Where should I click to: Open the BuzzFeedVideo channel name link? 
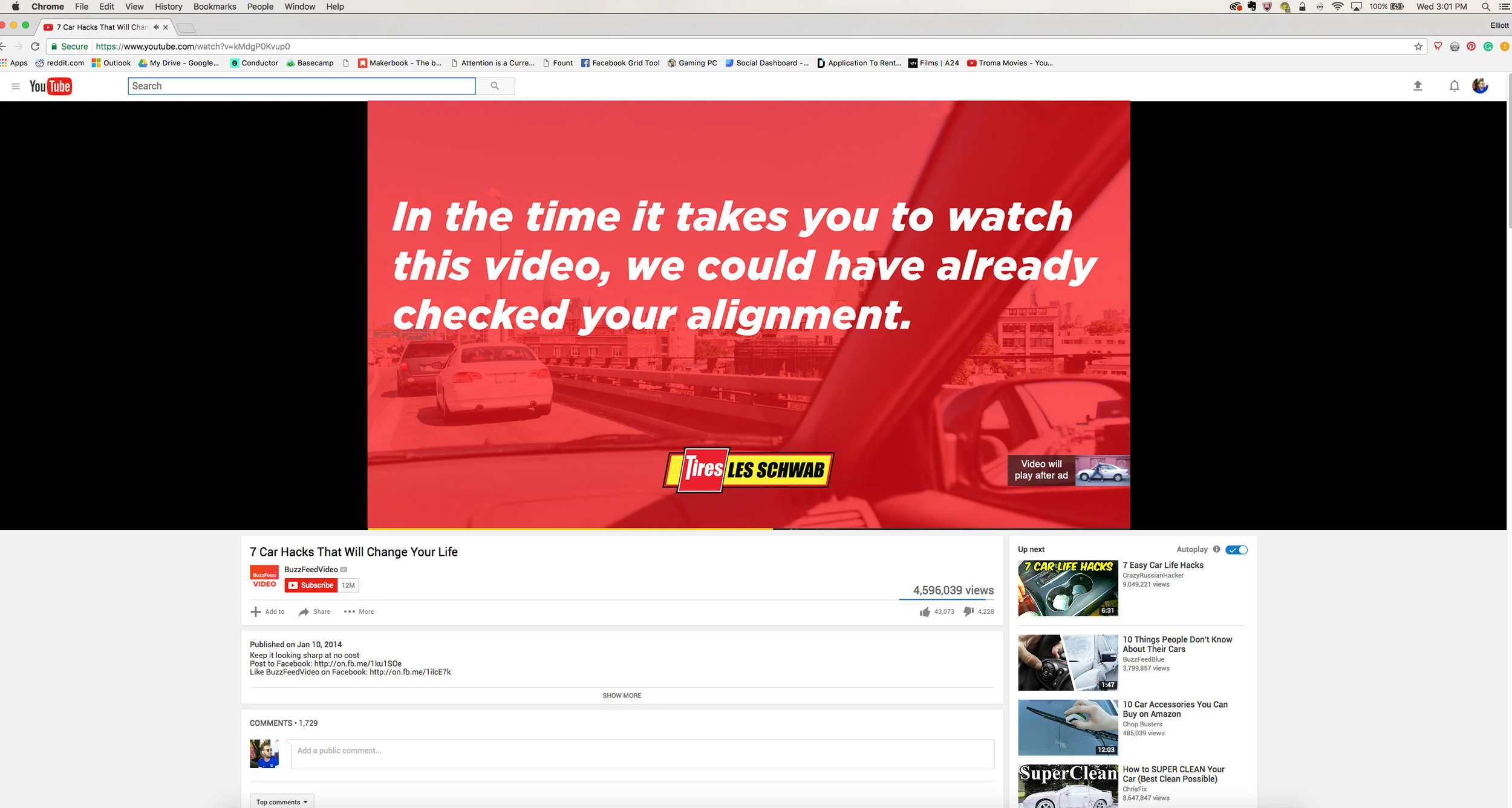point(311,569)
